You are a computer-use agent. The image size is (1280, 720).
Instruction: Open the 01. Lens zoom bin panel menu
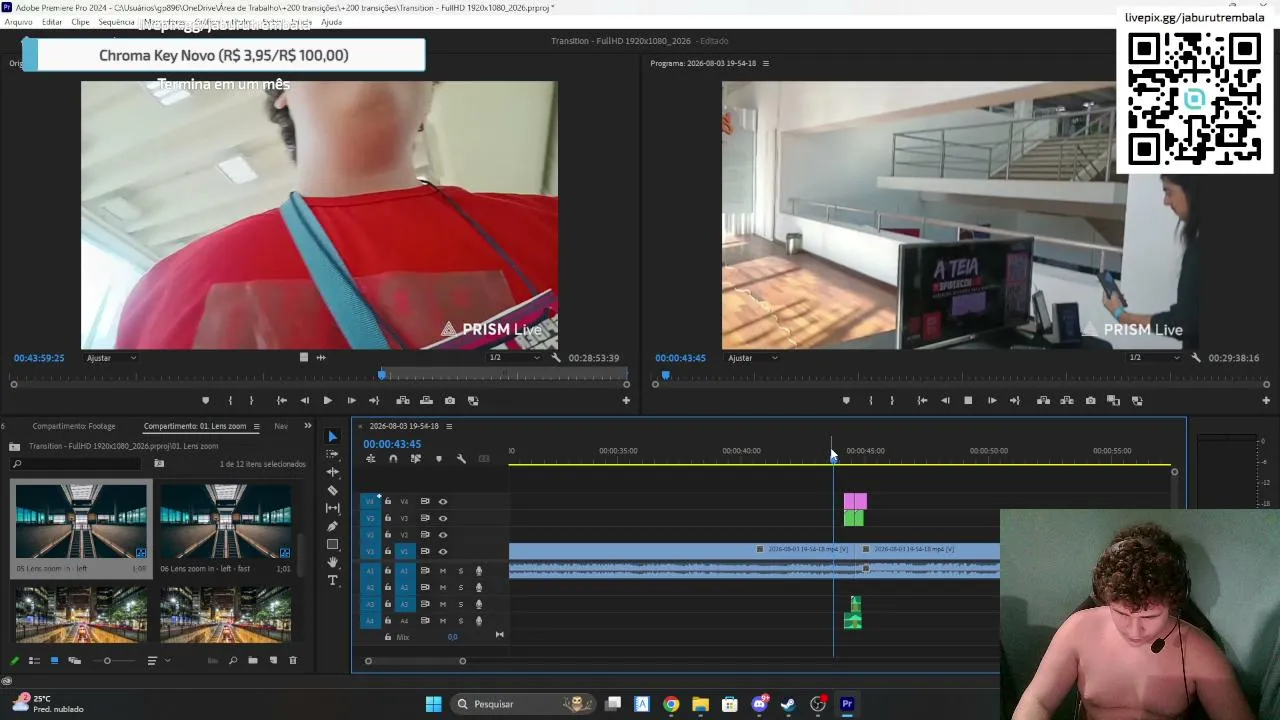click(x=256, y=426)
